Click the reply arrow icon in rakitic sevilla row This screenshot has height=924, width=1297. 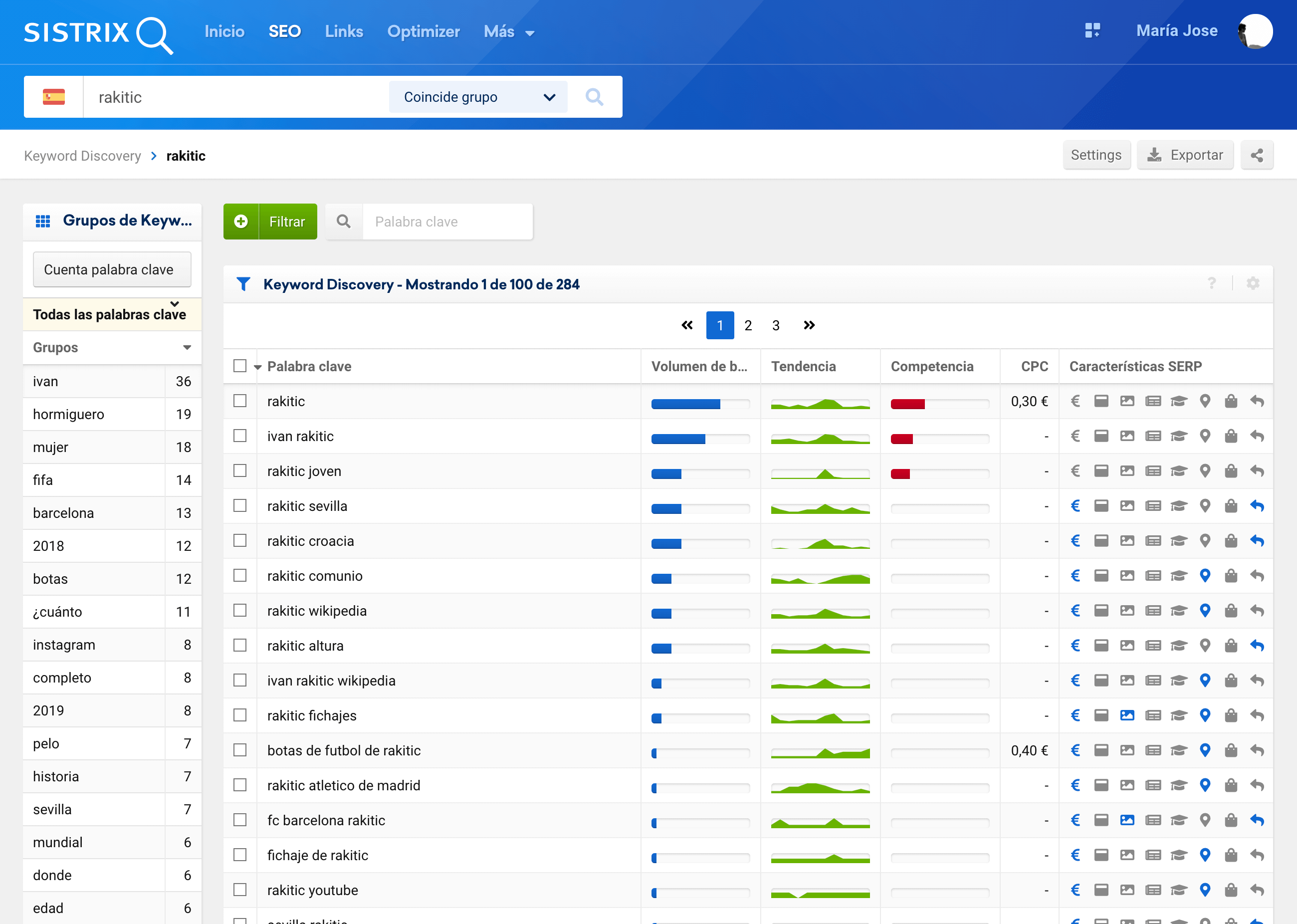(1257, 506)
